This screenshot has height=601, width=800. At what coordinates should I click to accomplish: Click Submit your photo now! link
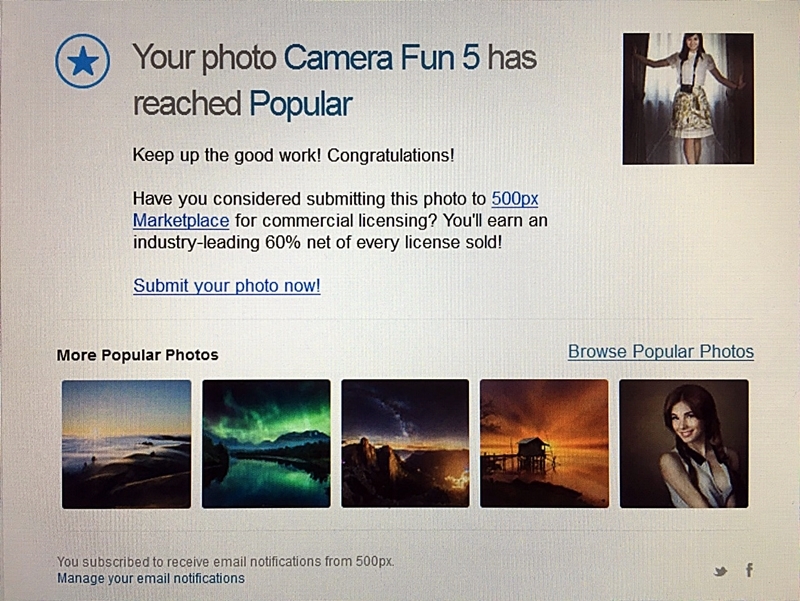point(227,286)
